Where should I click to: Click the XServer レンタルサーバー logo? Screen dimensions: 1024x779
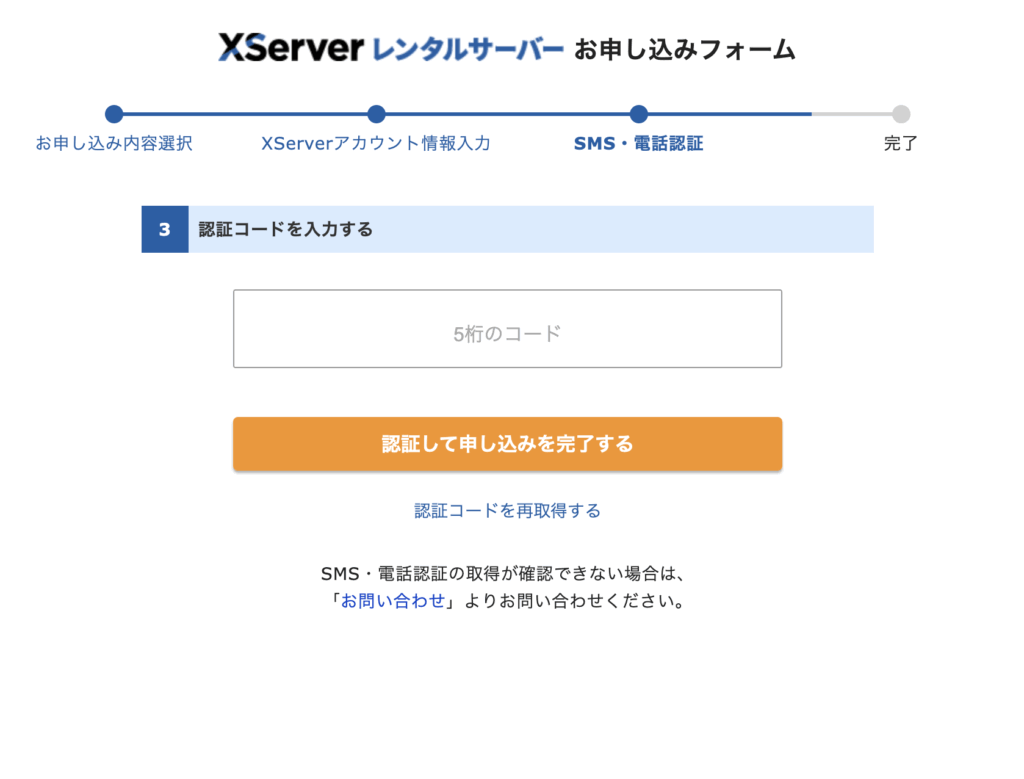(391, 48)
